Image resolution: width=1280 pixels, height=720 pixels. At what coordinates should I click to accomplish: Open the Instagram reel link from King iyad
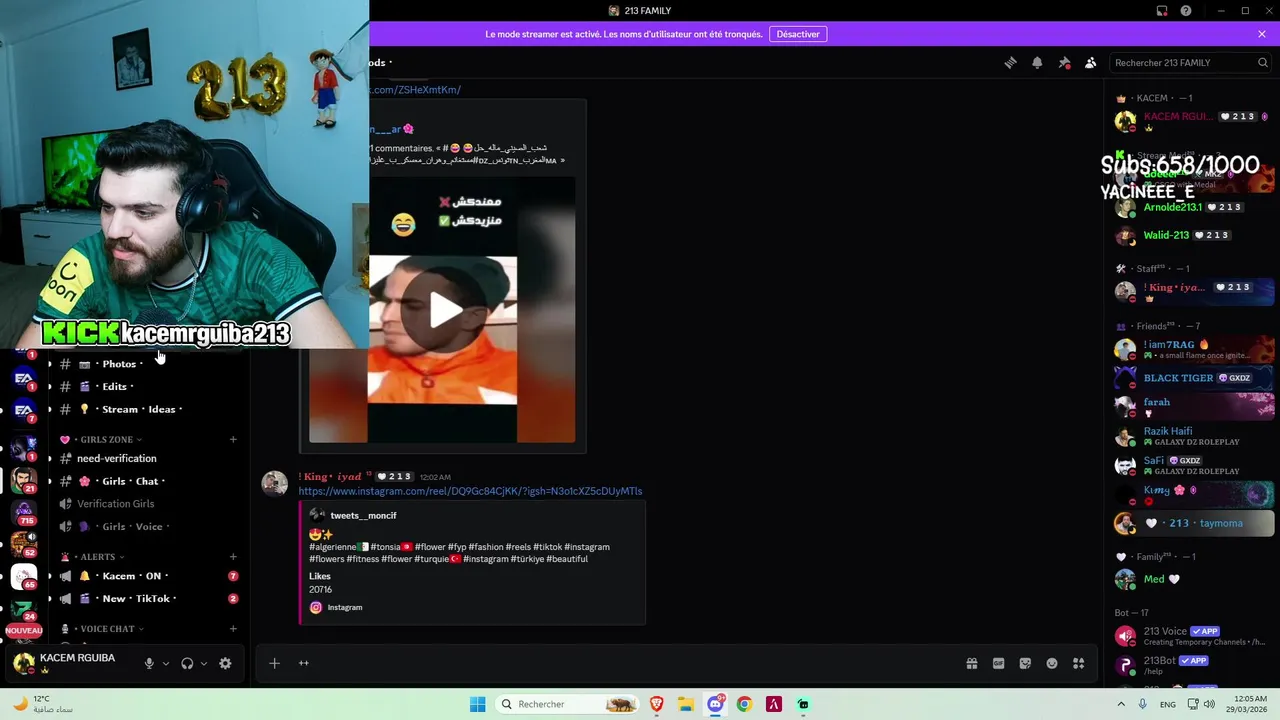pos(470,491)
